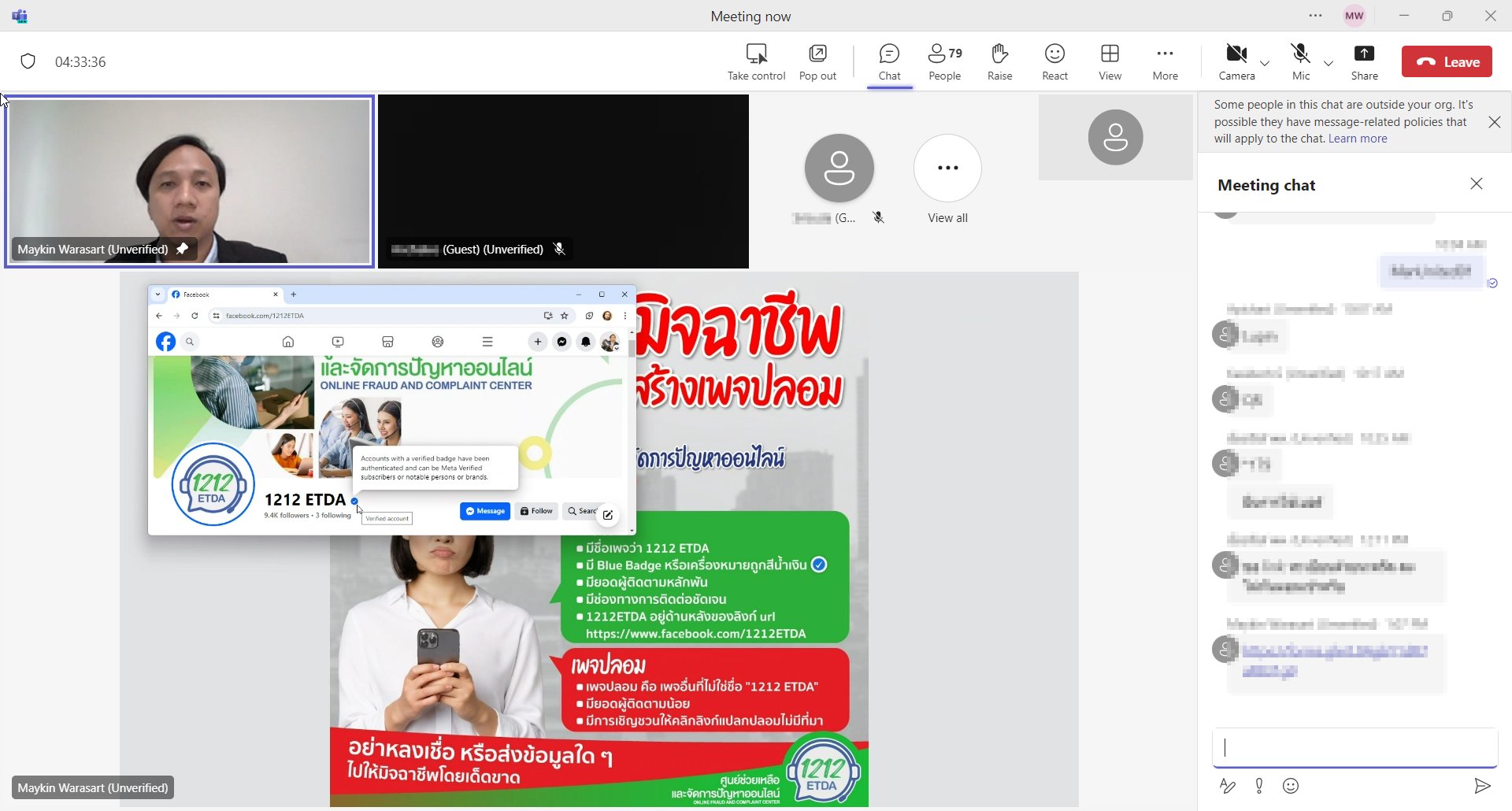
Task: Click the Take control button
Action: [756, 62]
